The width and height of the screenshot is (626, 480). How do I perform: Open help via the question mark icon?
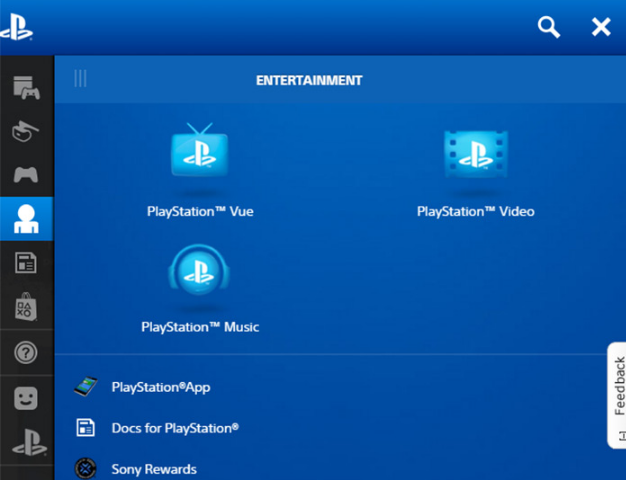pyautogui.click(x=26, y=352)
